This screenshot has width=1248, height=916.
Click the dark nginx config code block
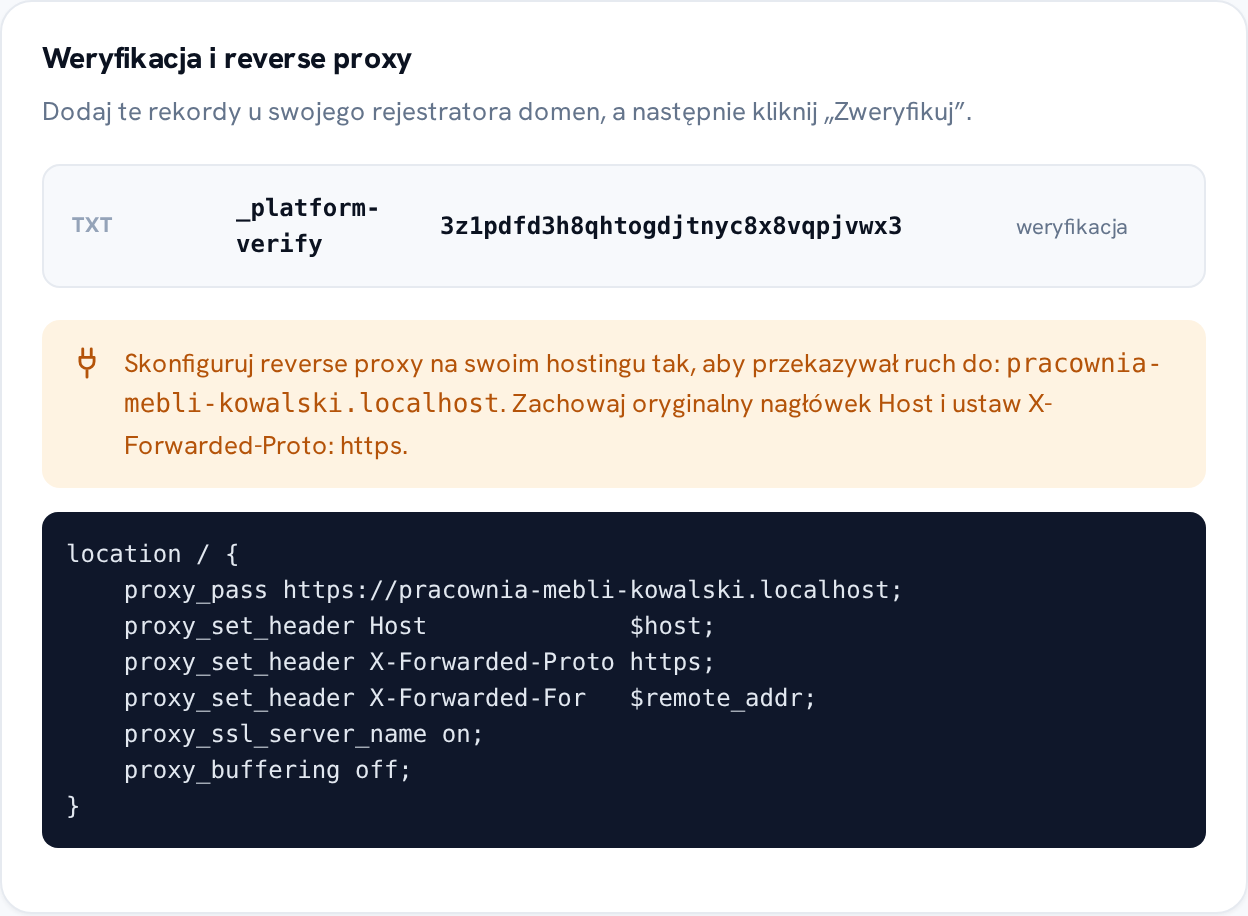pos(624,680)
